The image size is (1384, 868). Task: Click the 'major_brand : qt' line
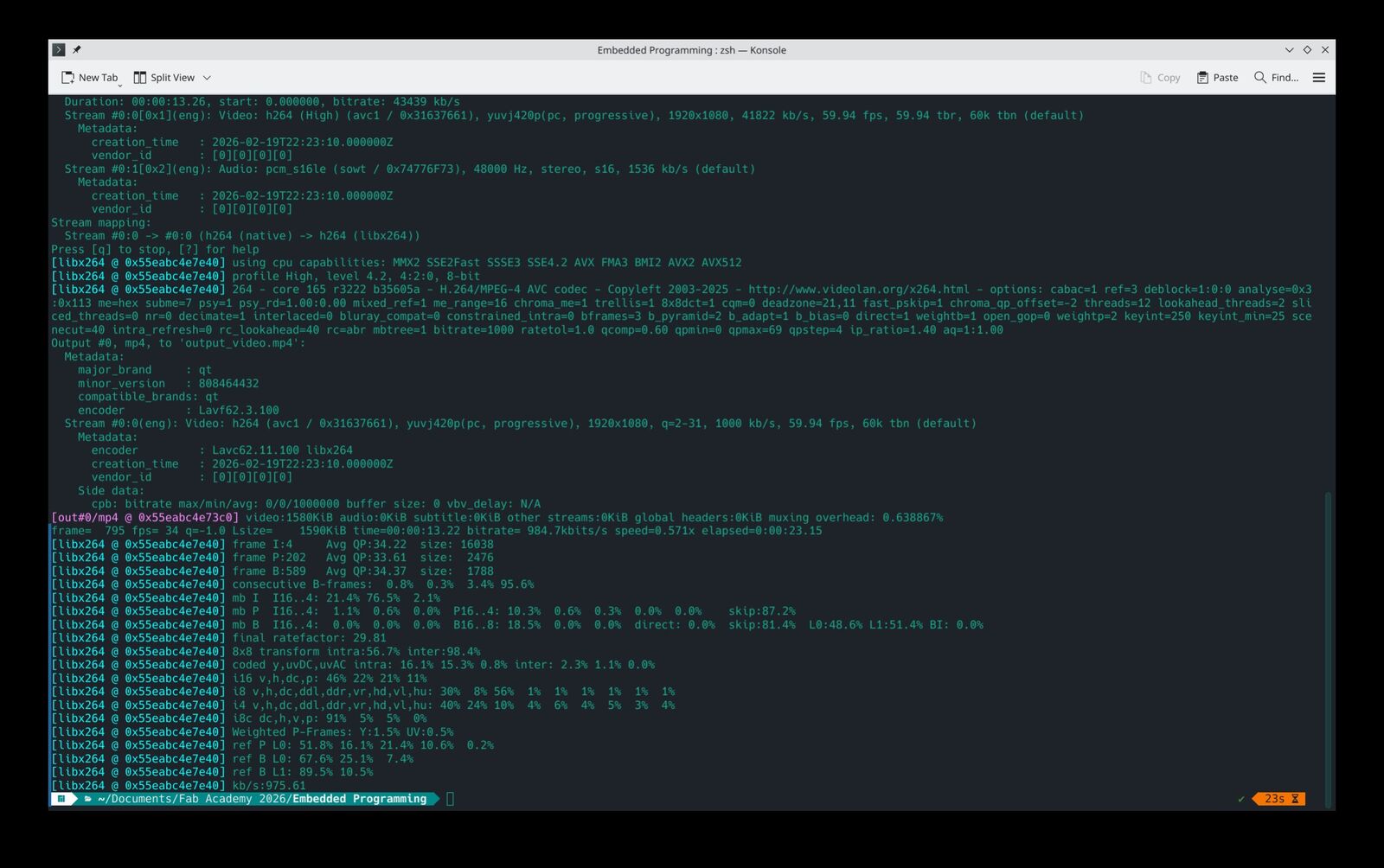point(144,370)
